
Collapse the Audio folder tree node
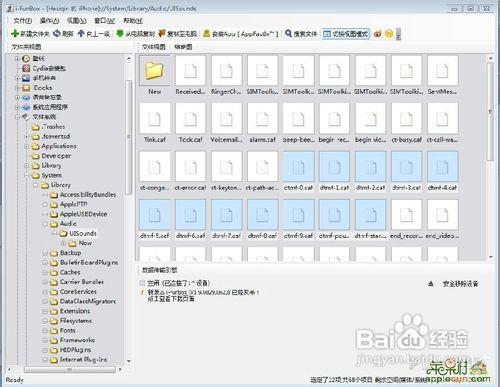[45, 224]
